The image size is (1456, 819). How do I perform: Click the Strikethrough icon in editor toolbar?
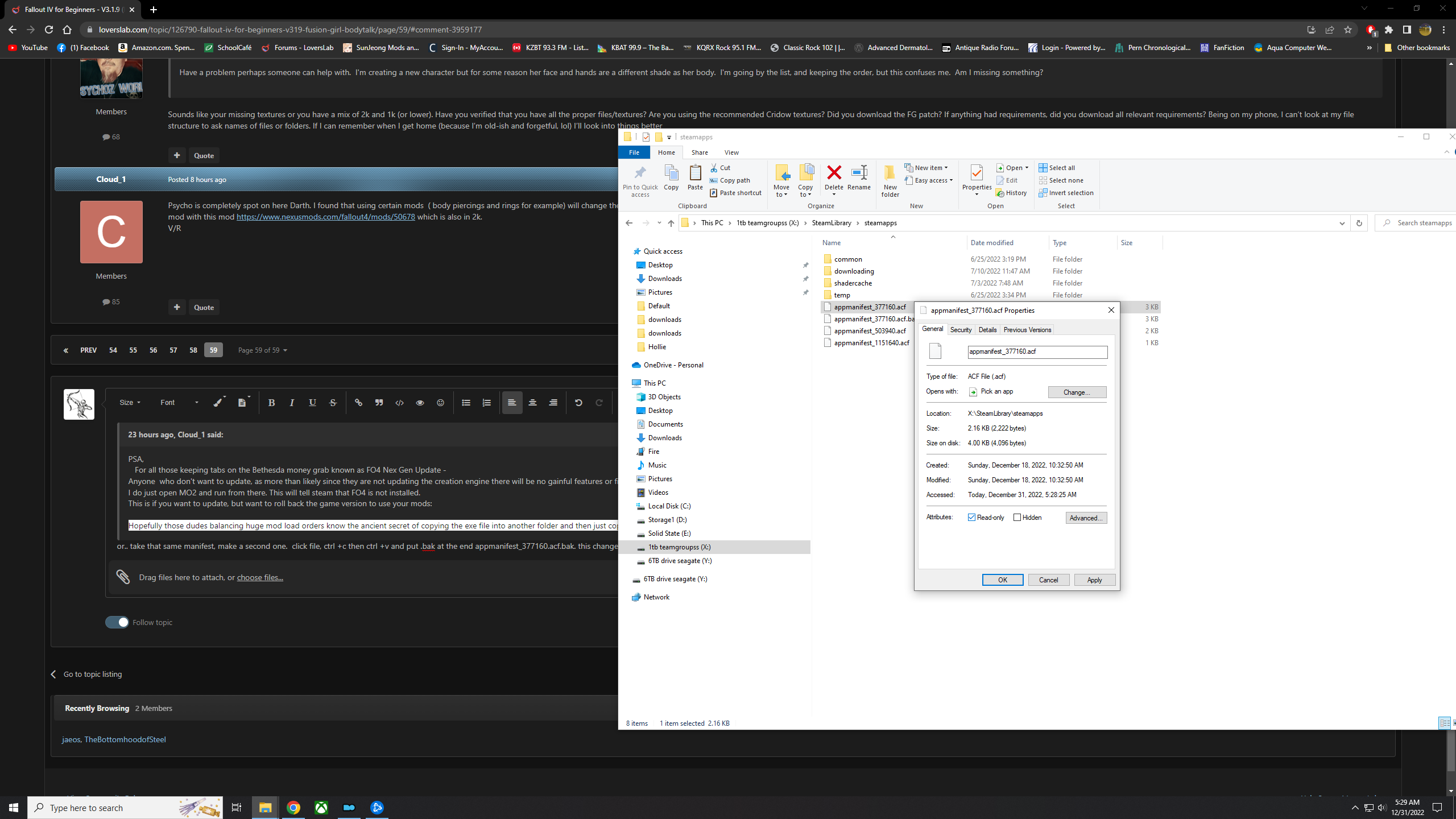(333, 403)
